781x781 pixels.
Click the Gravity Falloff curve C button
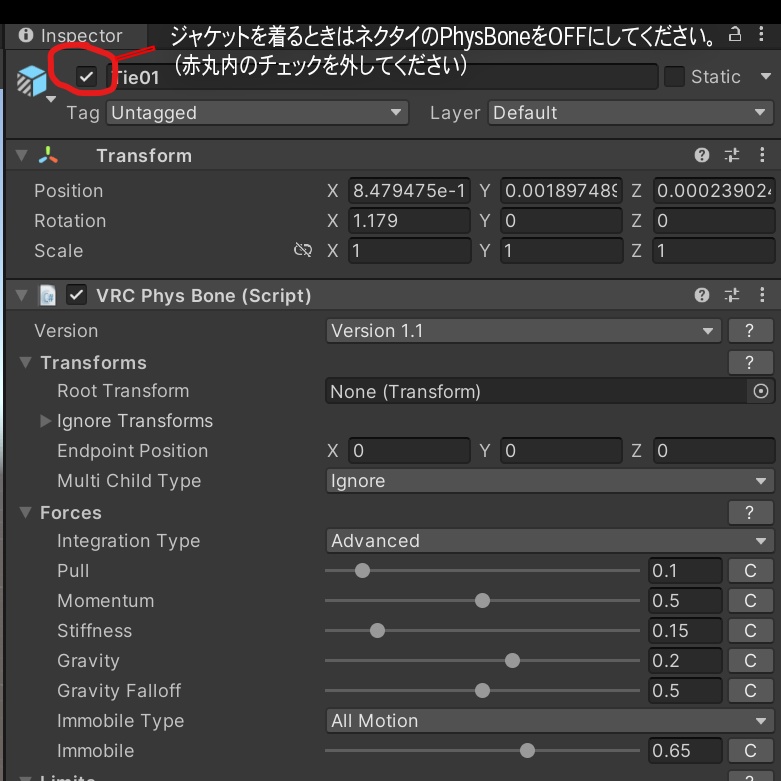[750, 690]
